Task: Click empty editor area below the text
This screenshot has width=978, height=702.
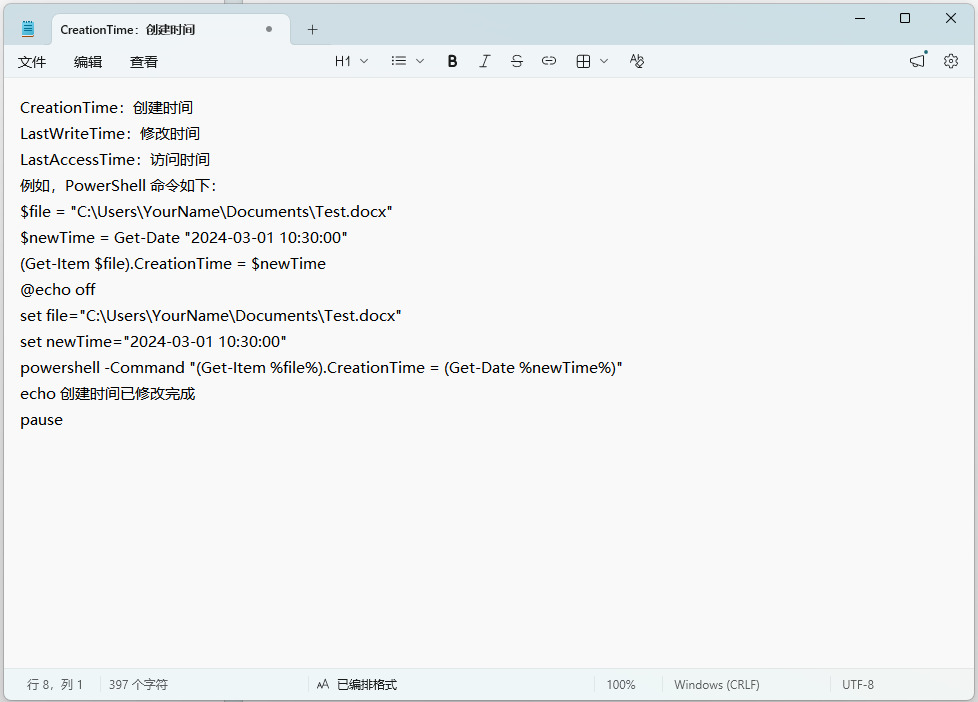Action: point(487,549)
